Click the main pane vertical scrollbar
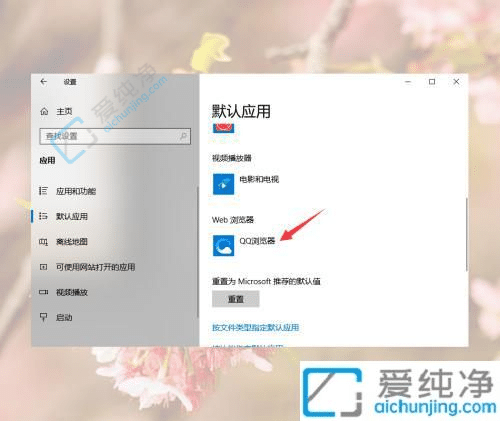 (x=466, y=235)
